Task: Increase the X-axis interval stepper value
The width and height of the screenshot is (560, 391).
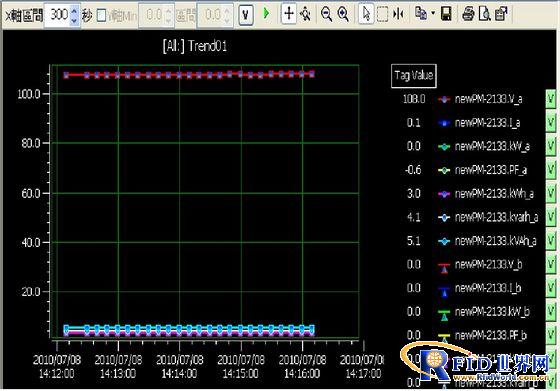Action: pos(74,10)
